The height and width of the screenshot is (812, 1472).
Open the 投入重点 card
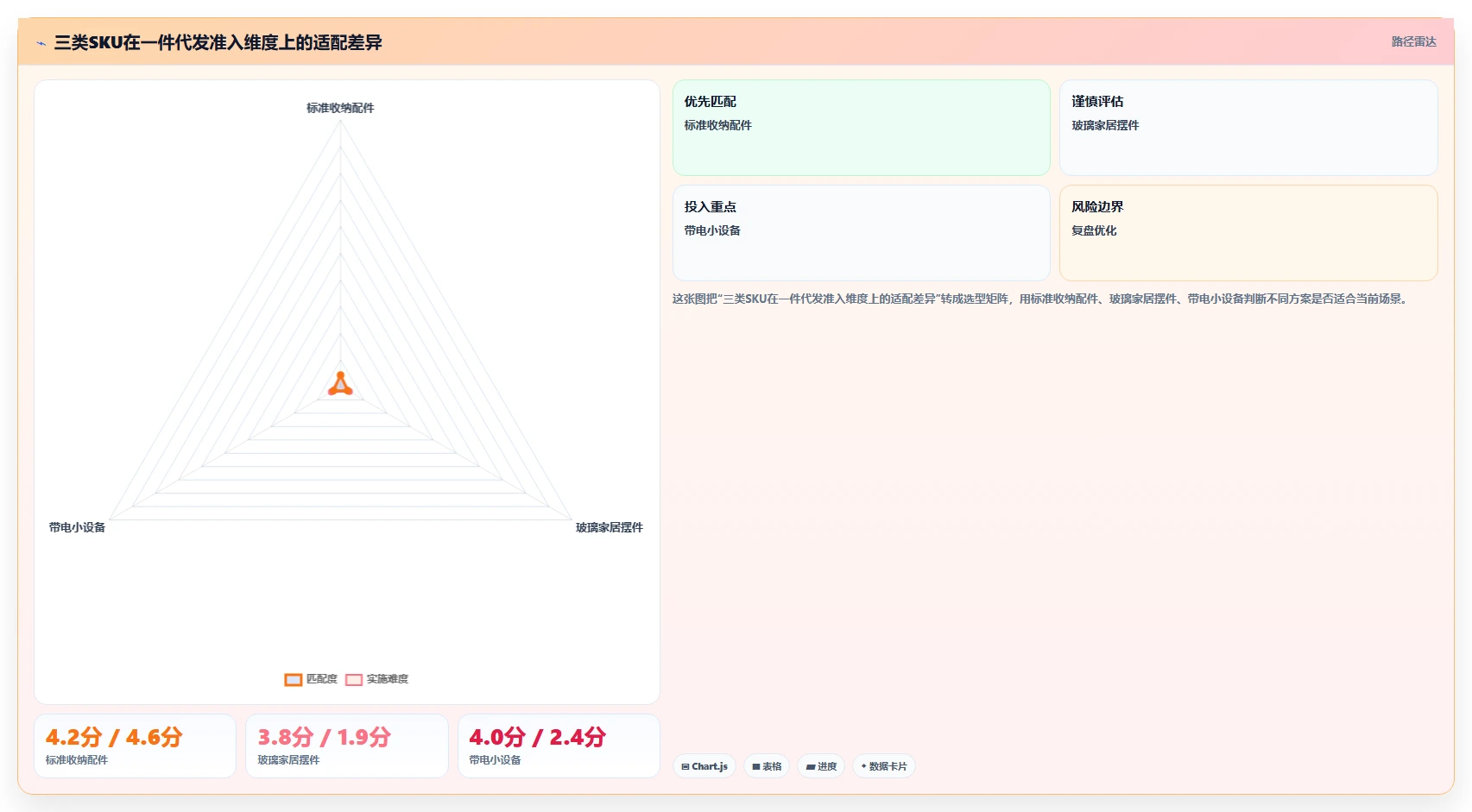pos(861,233)
